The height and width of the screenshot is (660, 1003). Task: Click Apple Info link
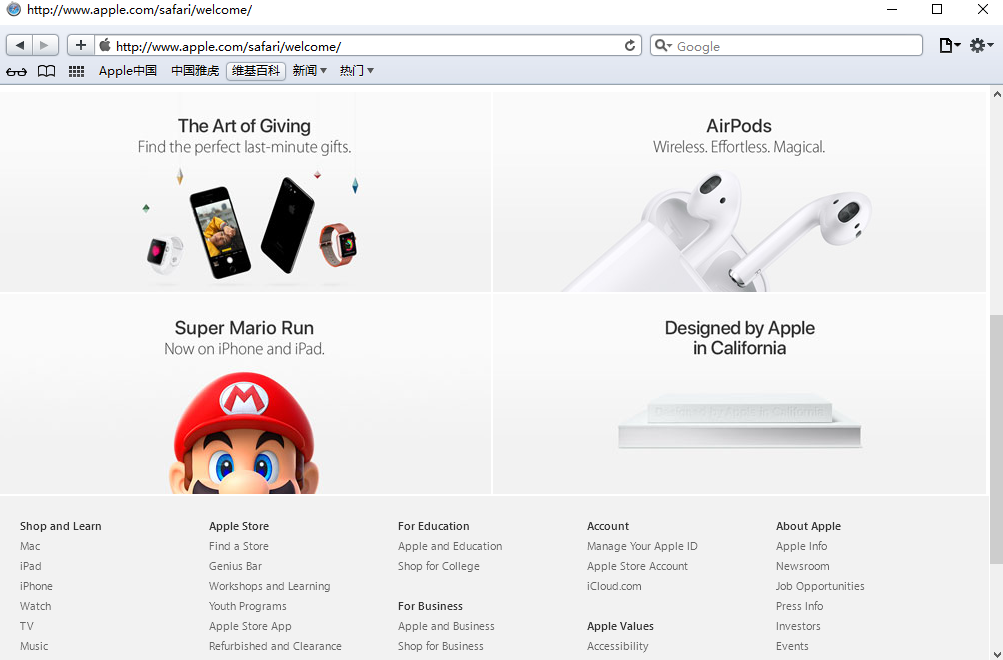click(802, 546)
